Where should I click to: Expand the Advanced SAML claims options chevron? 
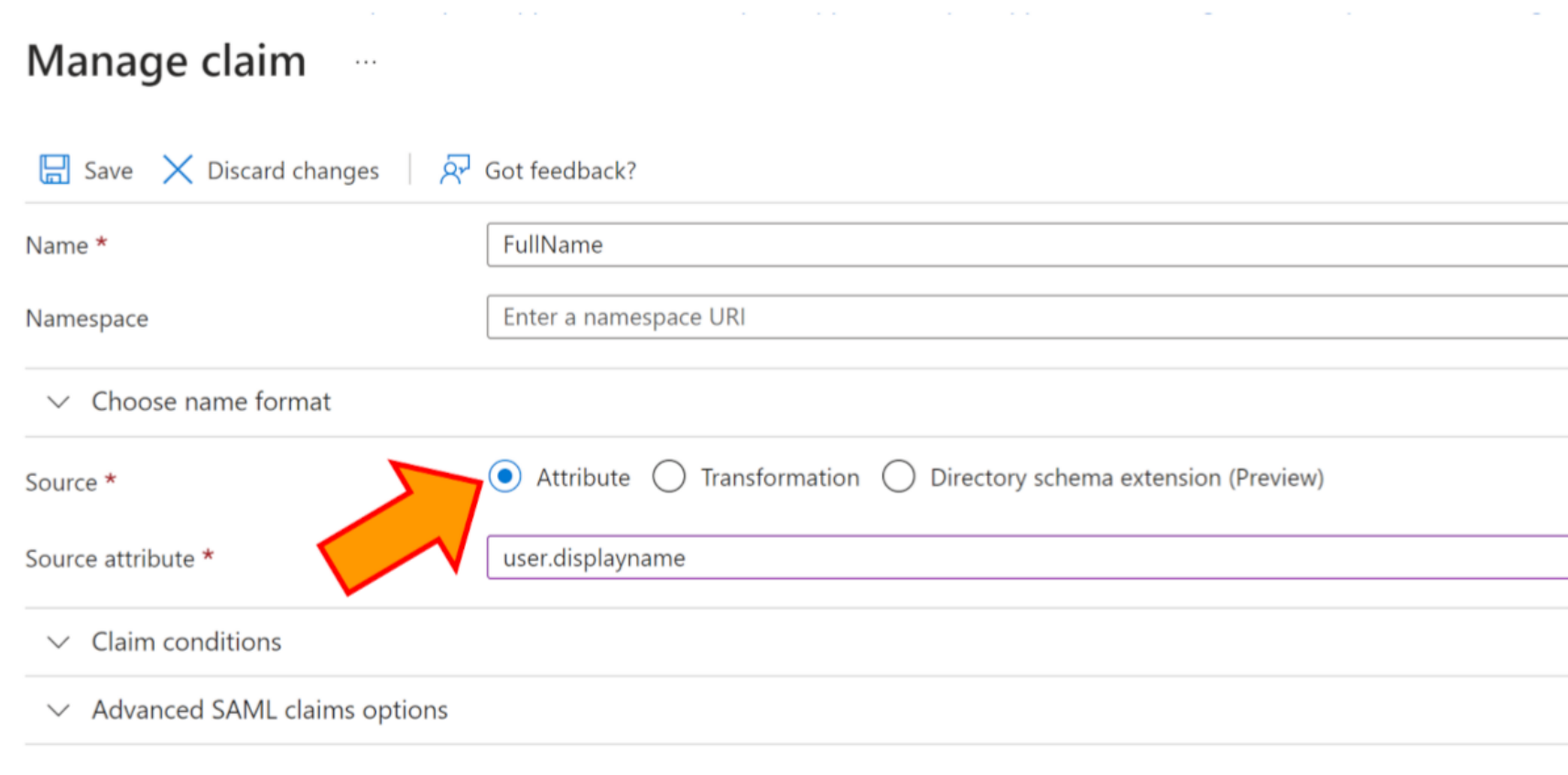(59, 710)
